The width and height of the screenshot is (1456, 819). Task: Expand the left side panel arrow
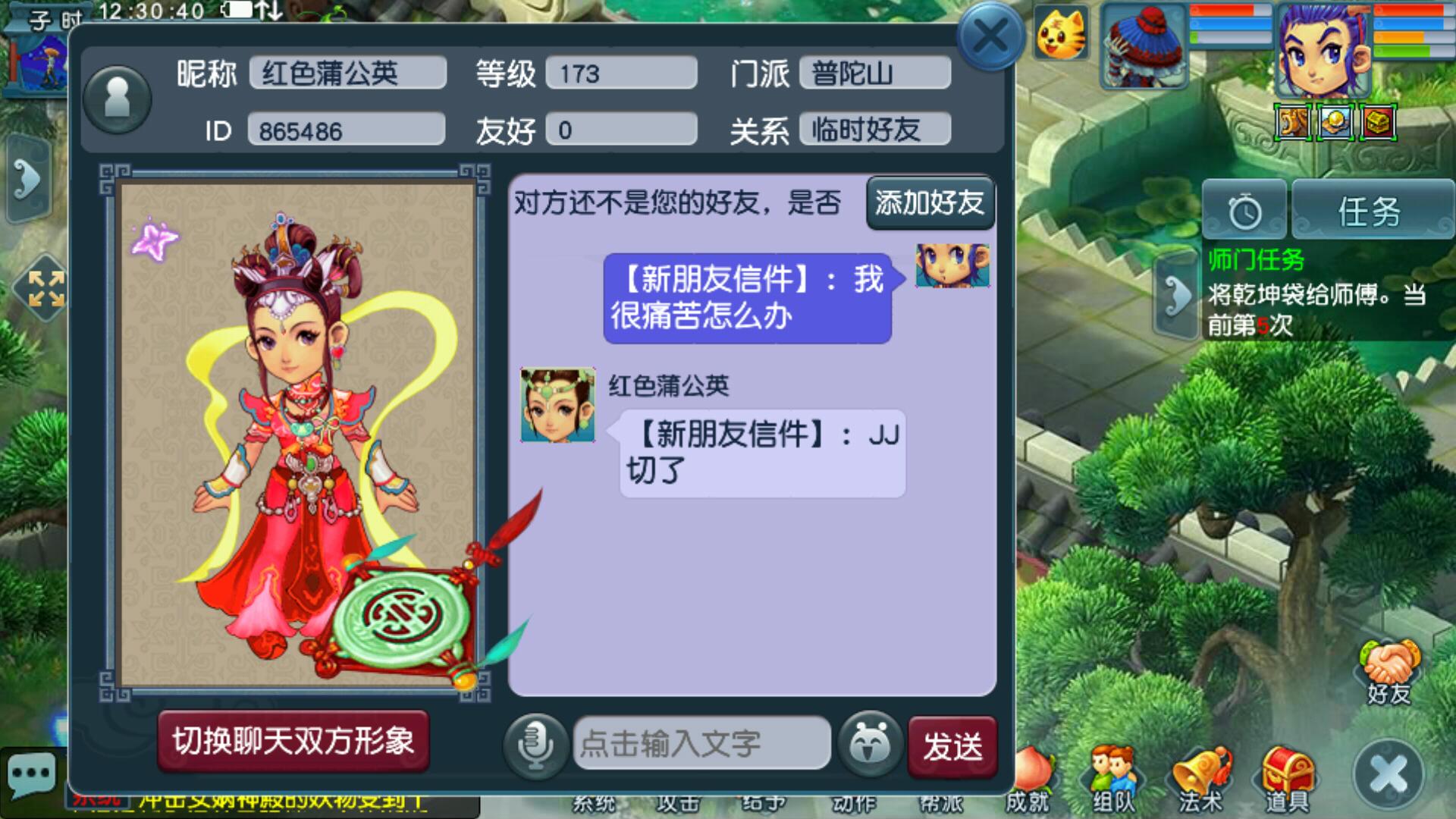click(x=27, y=180)
